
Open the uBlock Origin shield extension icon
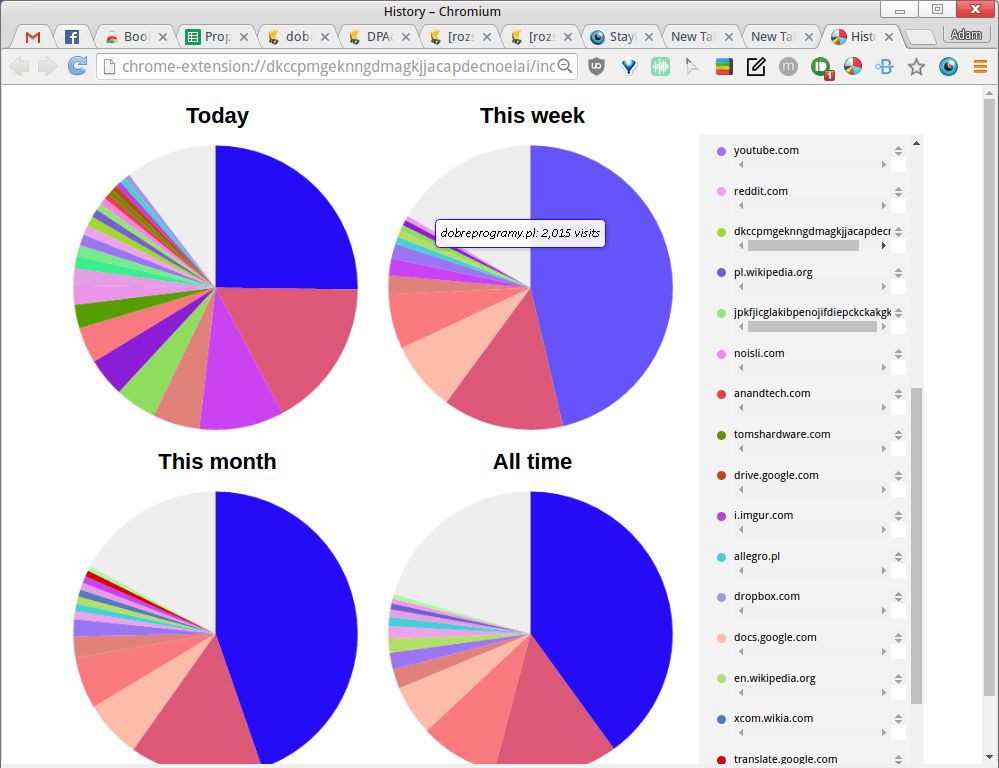(596, 66)
